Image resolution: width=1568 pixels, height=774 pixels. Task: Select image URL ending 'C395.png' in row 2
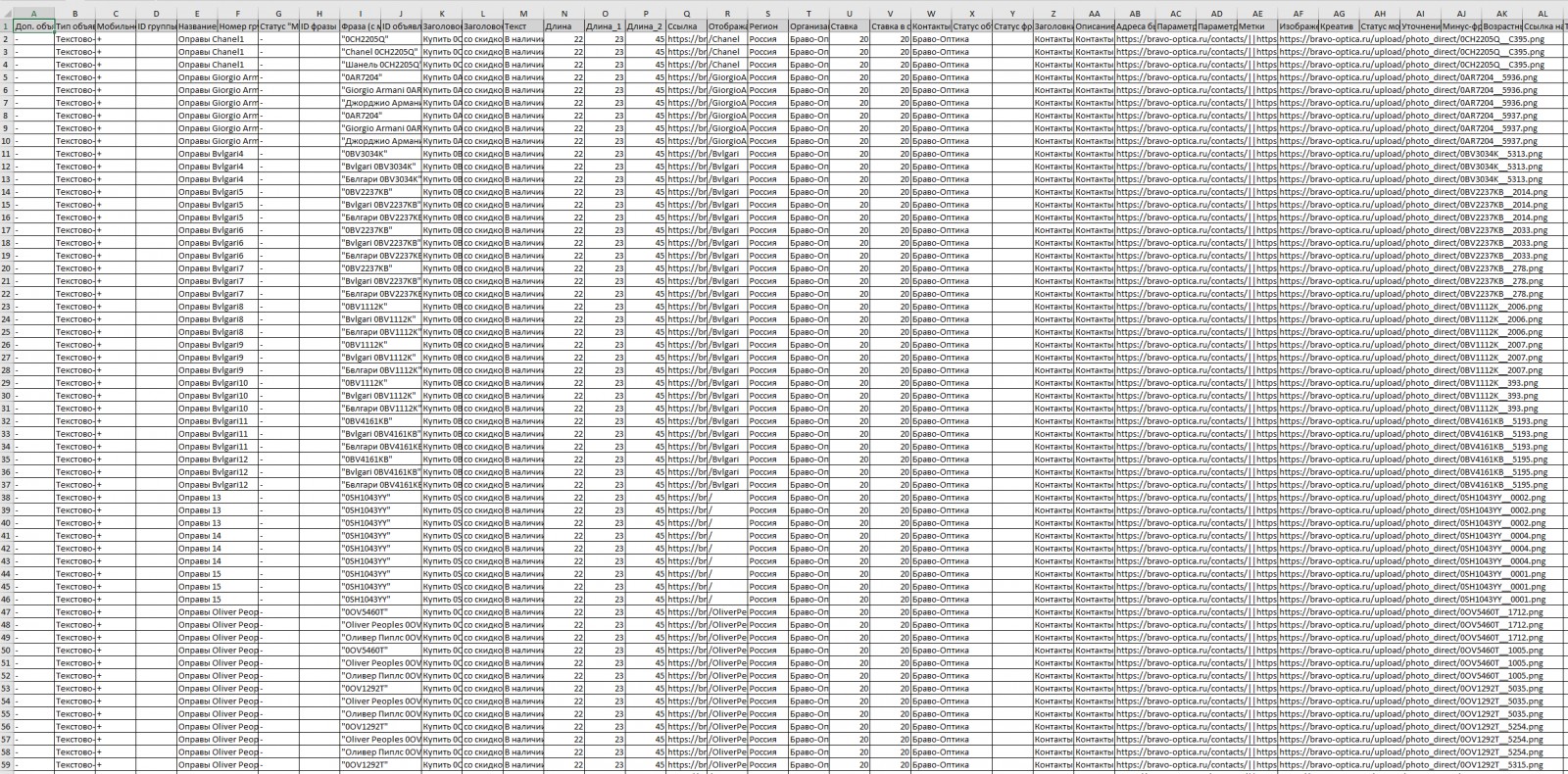tap(1412, 39)
